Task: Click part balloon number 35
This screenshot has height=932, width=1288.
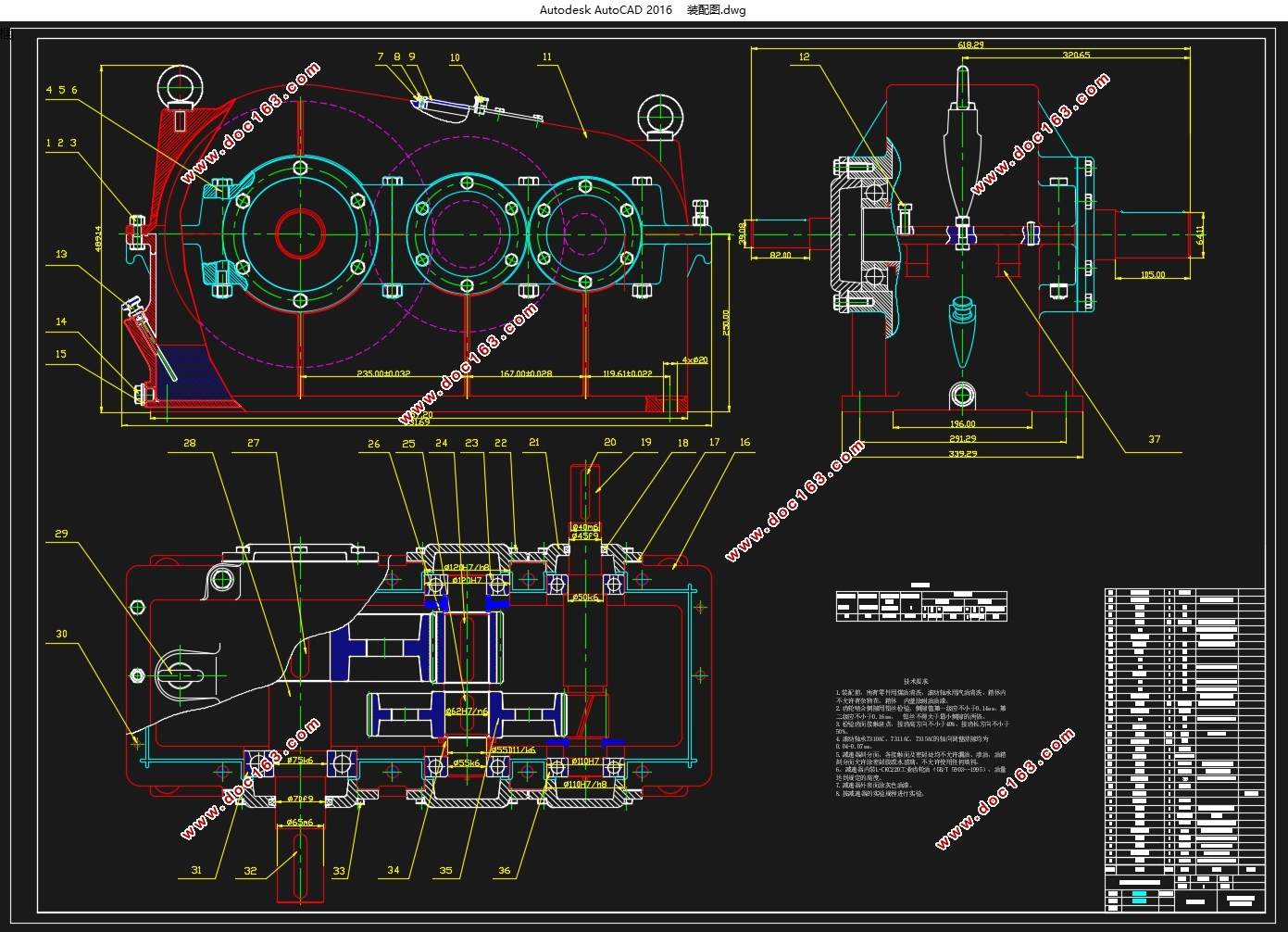Action: click(x=446, y=870)
